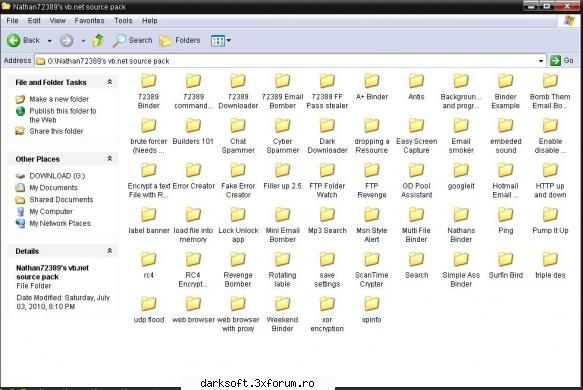Image resolution: width=583 pixels, height=390 pixels.
Task: Select the Multi File Binder folder
Action: (x=416, y=225)
